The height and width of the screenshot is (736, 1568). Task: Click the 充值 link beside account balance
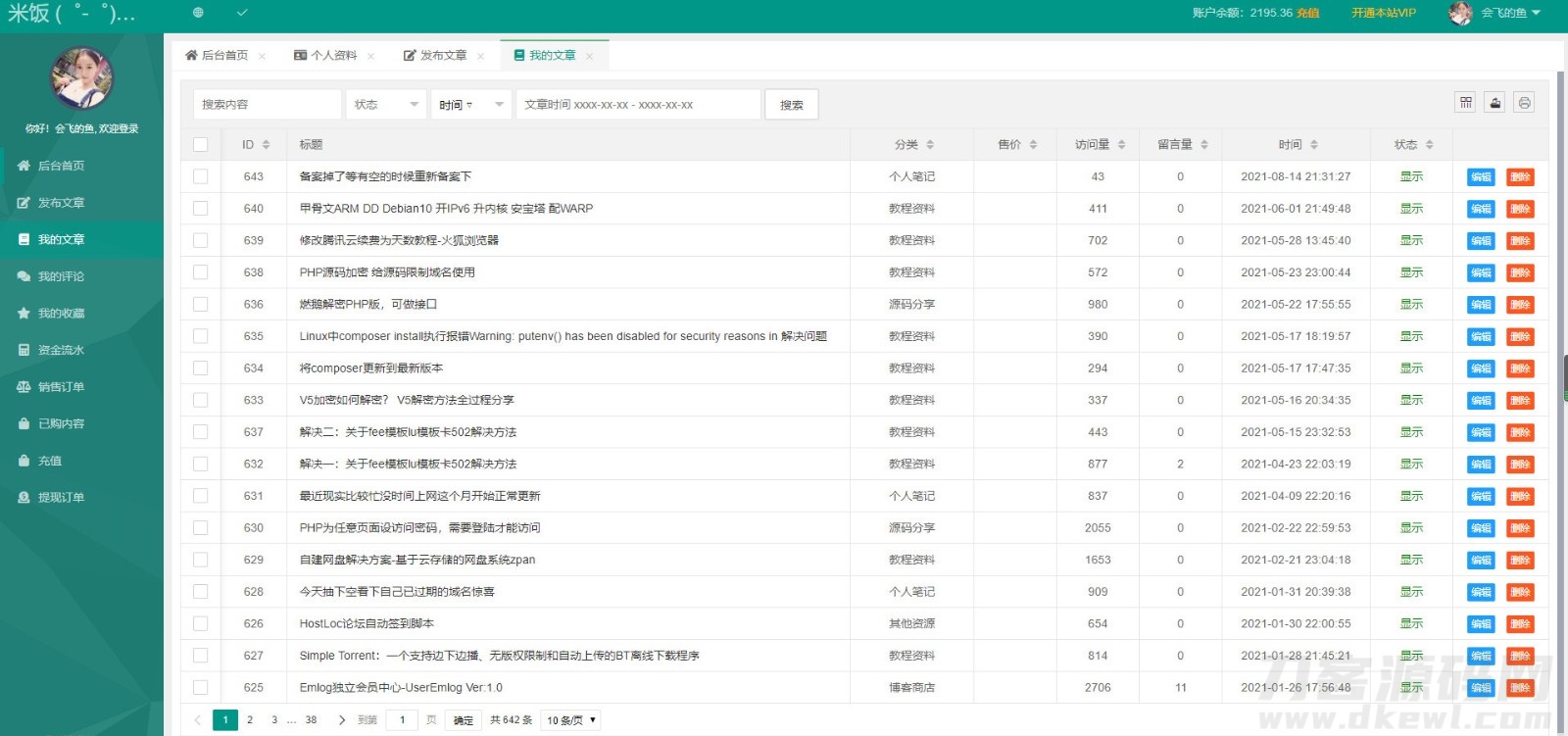(x=1307, y=13)
